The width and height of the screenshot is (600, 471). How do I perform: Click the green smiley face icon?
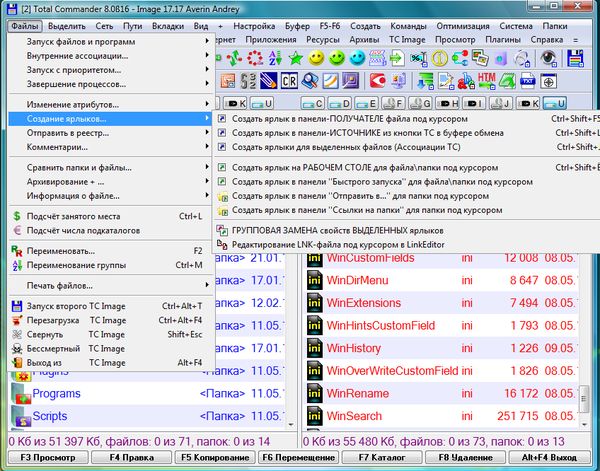(337, 58)
